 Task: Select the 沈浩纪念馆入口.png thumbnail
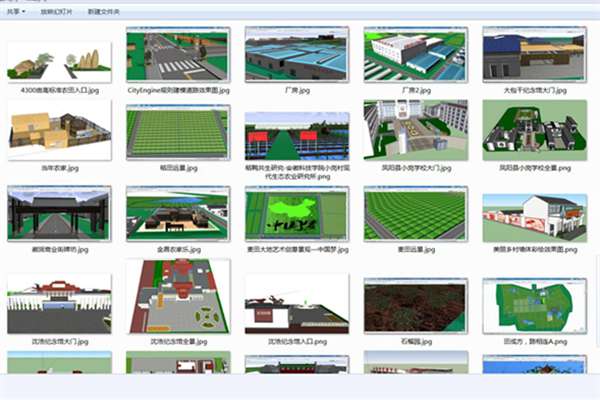(x=296, y=305)
